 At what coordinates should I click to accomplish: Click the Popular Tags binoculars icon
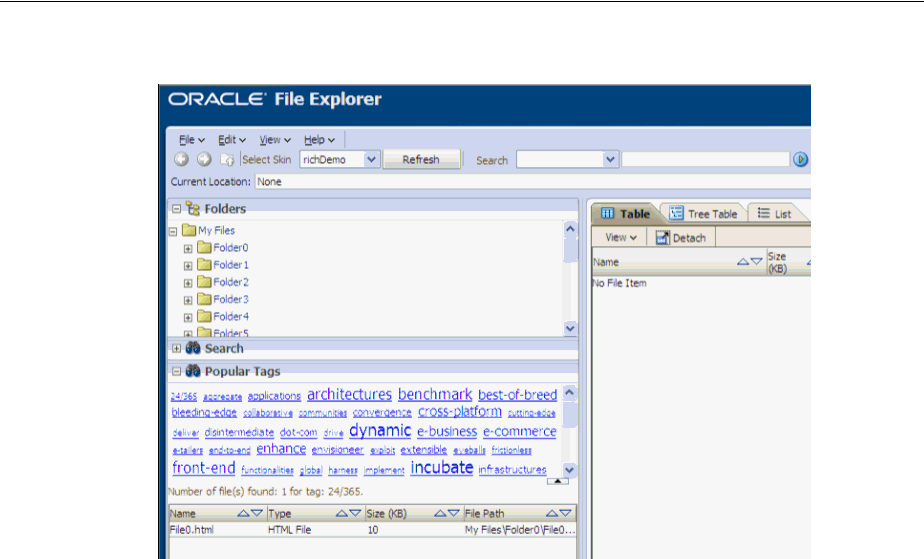193,371
